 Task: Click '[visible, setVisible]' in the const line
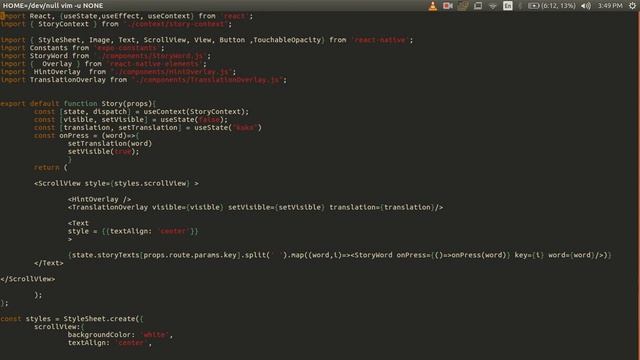[x=103, y=120]
